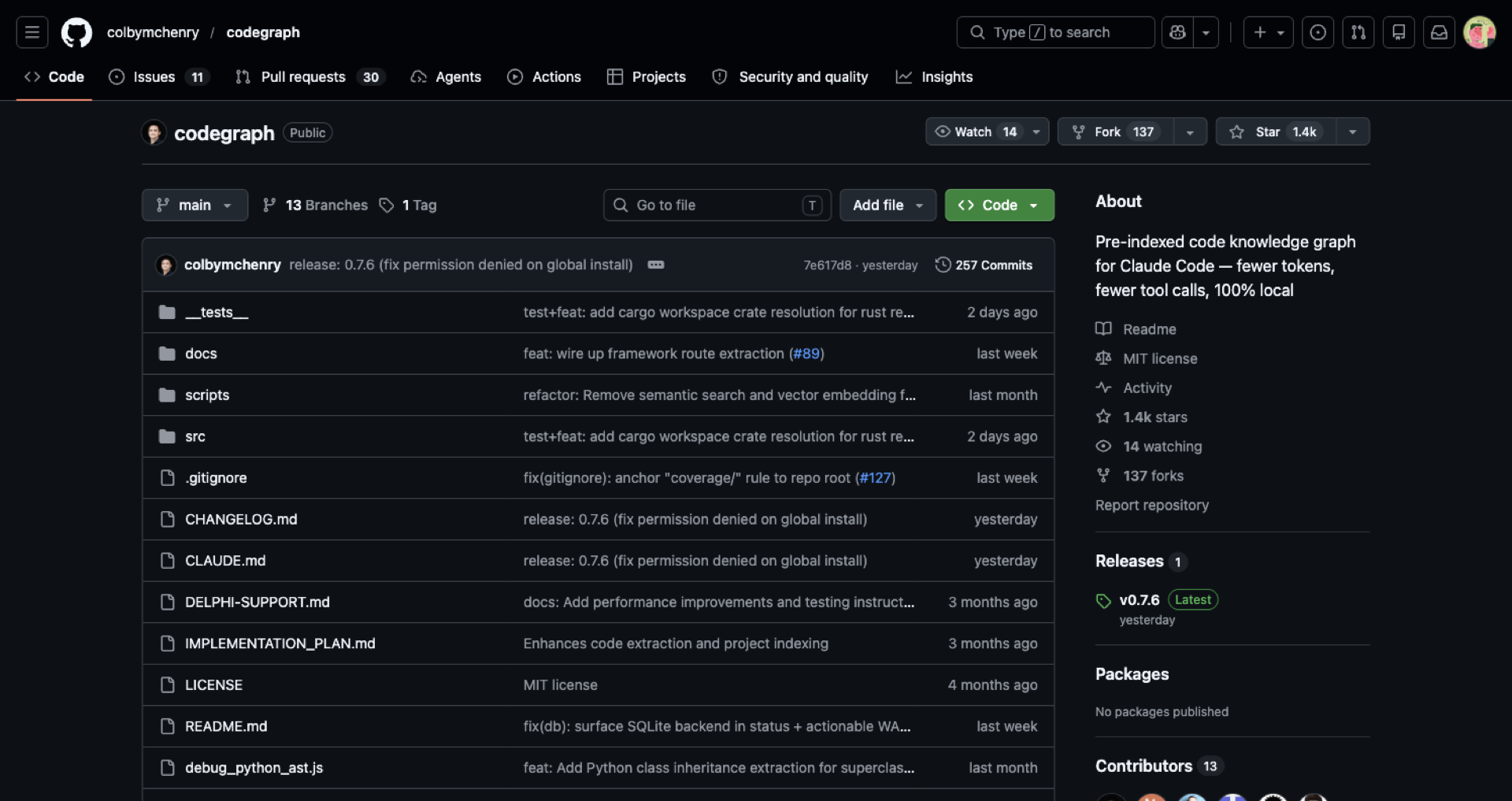The height and width of the screenshot is (801, 1512).
Task: Click the commit message ellipsis expand icon
Action: (x=656, y=265)
